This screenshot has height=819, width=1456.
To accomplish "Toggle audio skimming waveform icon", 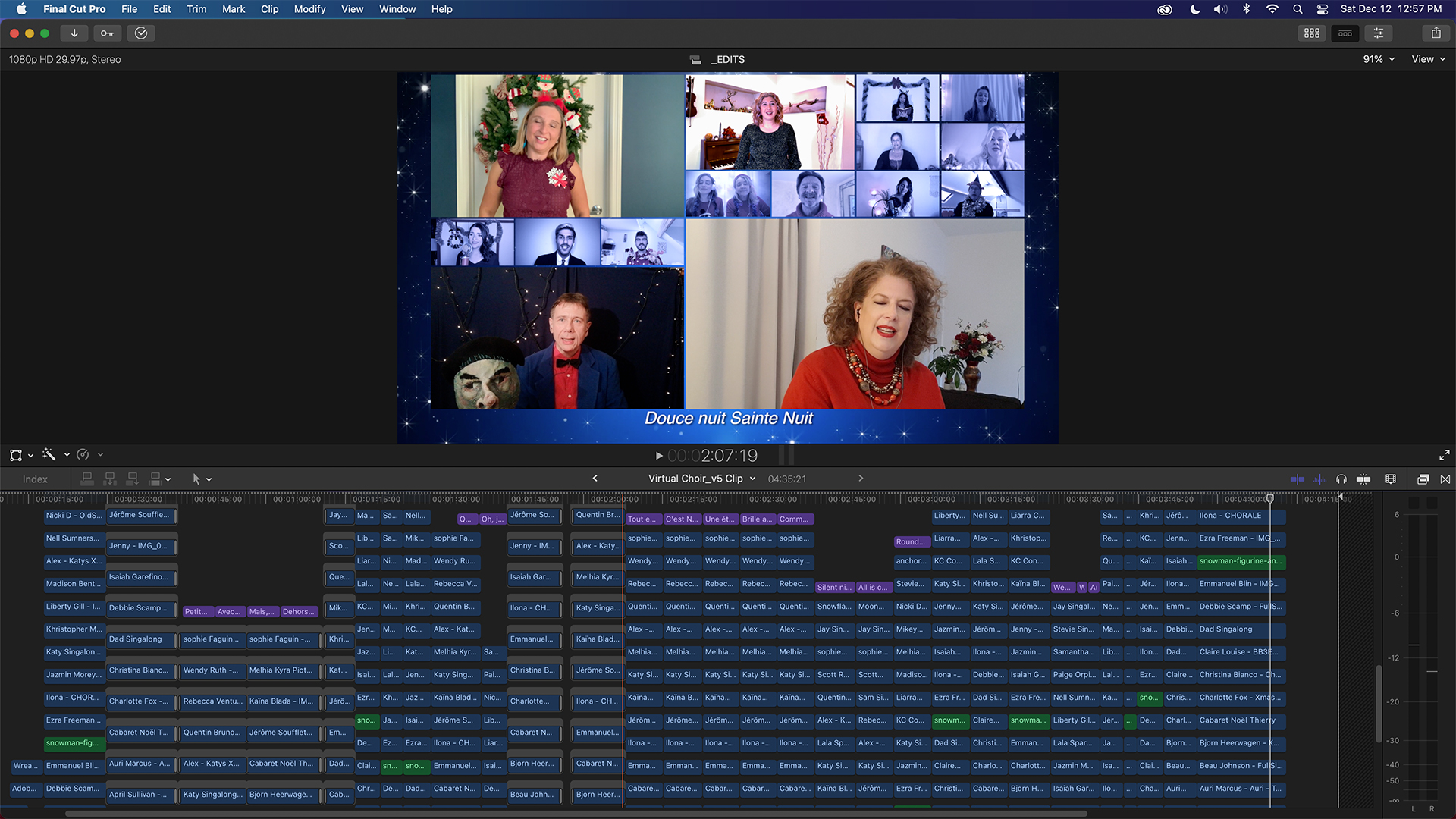I will pos(1319,479).
